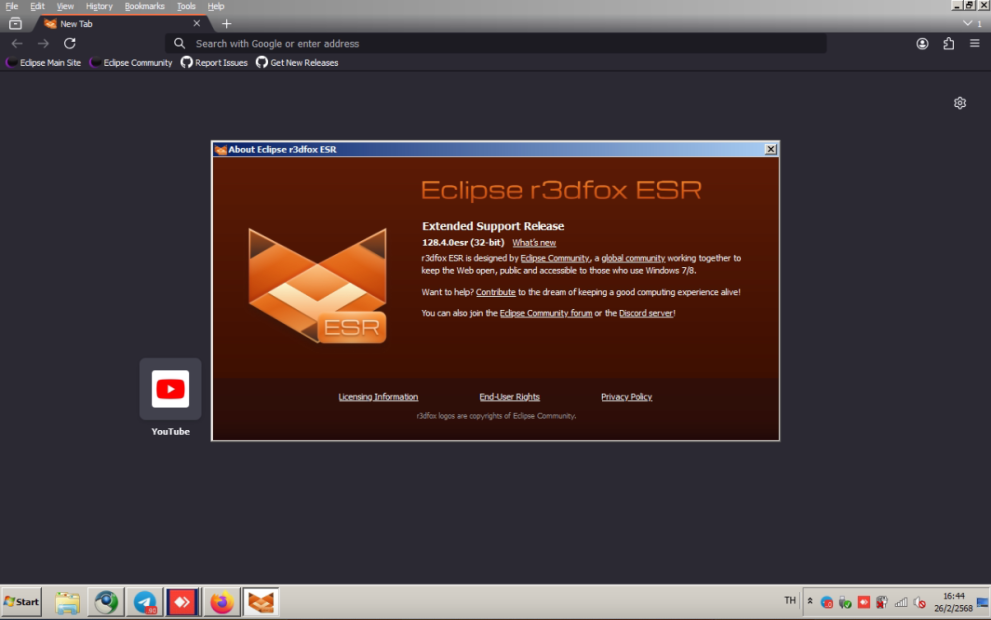Close the New Tab tab
This screenshot has height=620, width=991.
click(x=197, y=23)
